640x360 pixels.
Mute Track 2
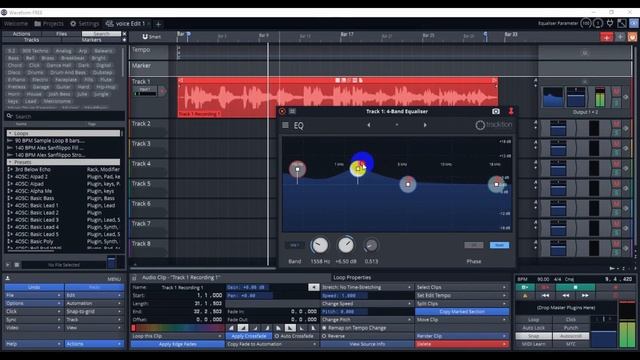pyautogui.click(x=616, y=124)
